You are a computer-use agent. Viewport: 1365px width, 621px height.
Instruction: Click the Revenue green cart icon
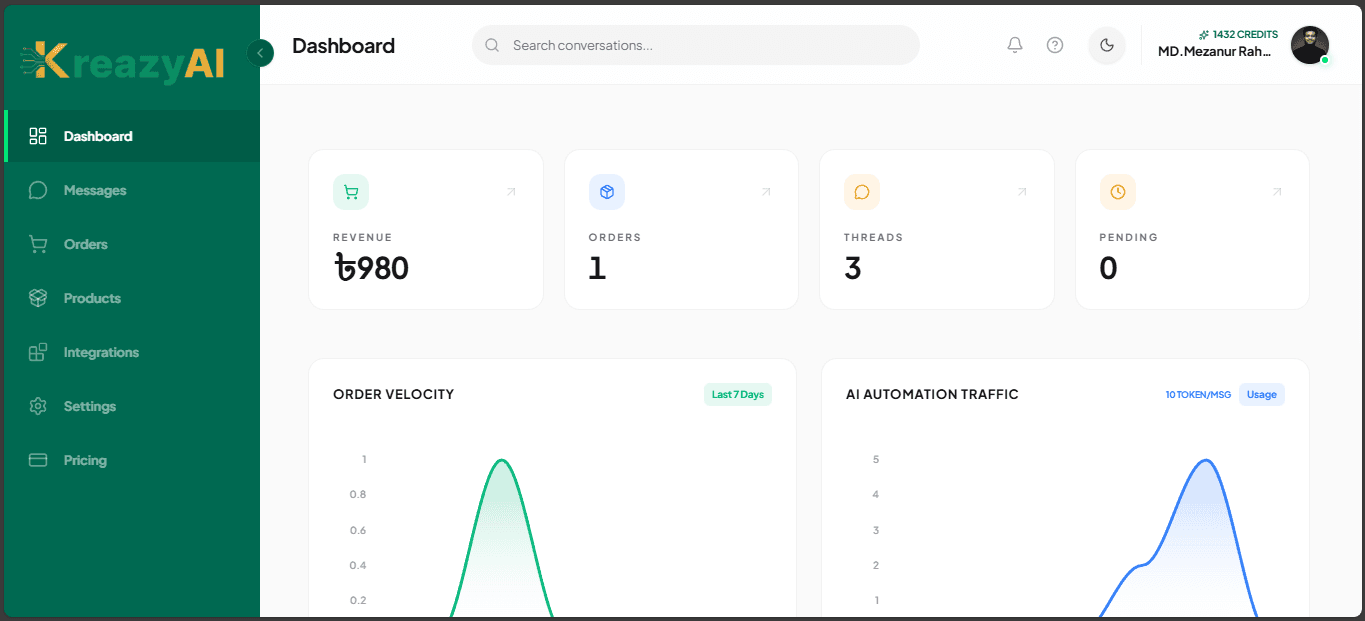point(351,192)
